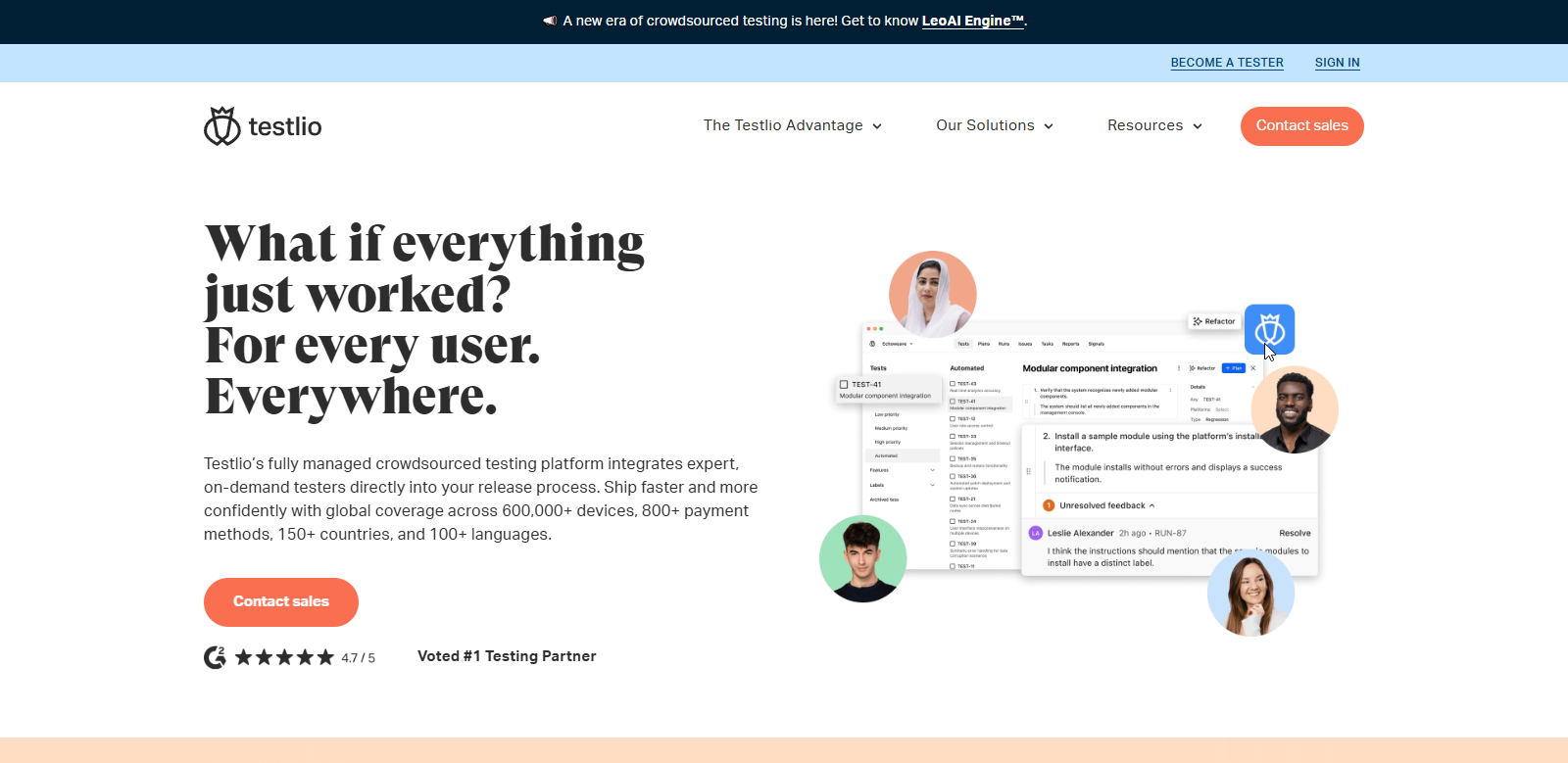Open the three-dot menu next to Modular component integration
Viewport: 1568px width, 763px height.
coord(1179,368)
